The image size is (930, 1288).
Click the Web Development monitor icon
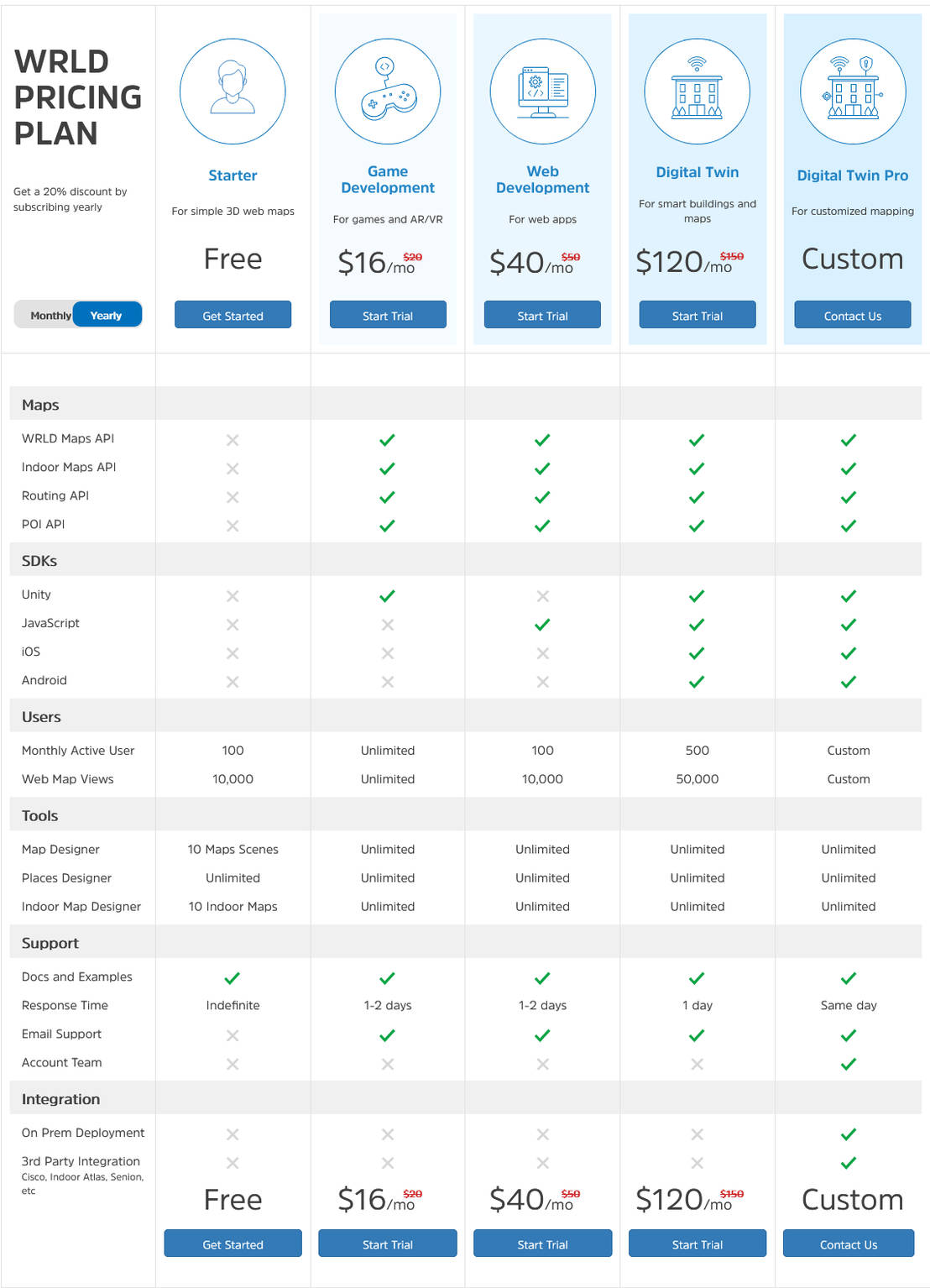click(x=542, y=91)
